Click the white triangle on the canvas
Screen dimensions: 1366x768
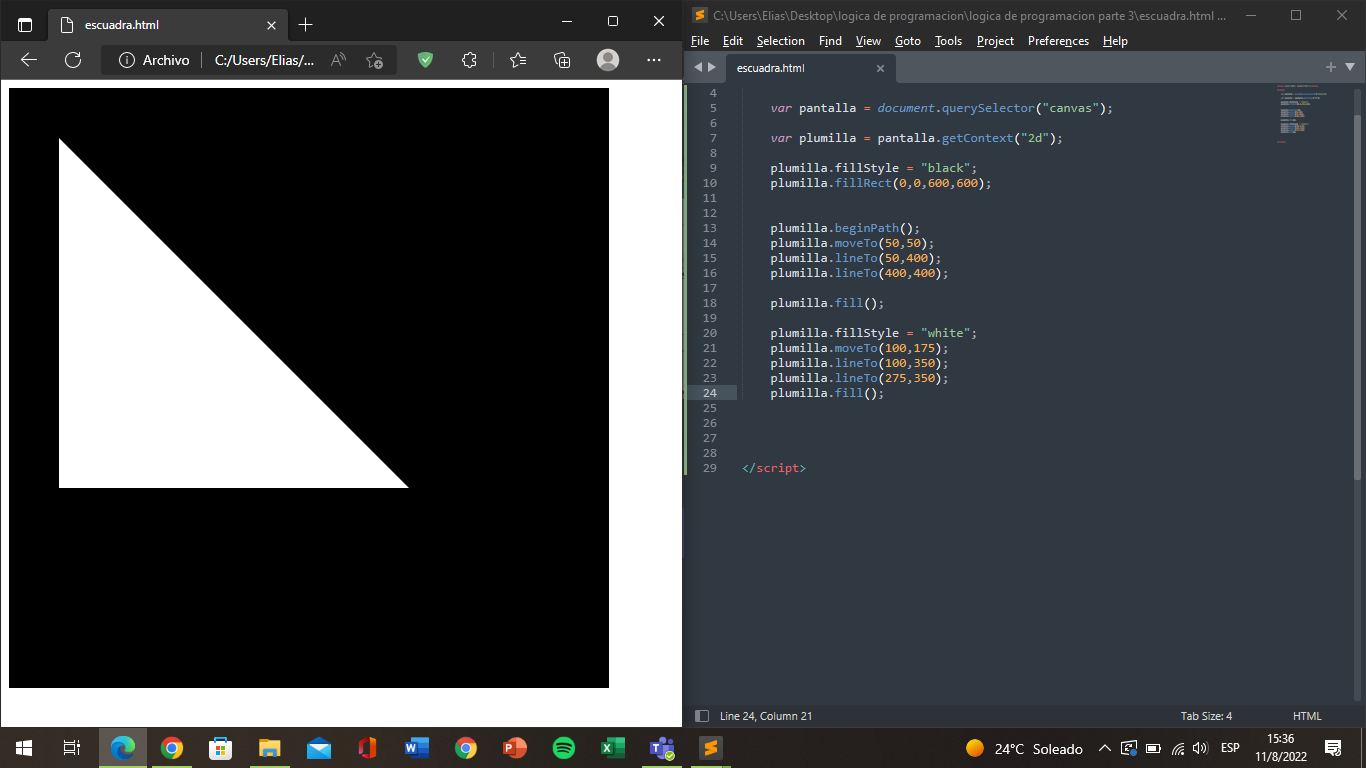pyautogui.click(x=175, y=372)
